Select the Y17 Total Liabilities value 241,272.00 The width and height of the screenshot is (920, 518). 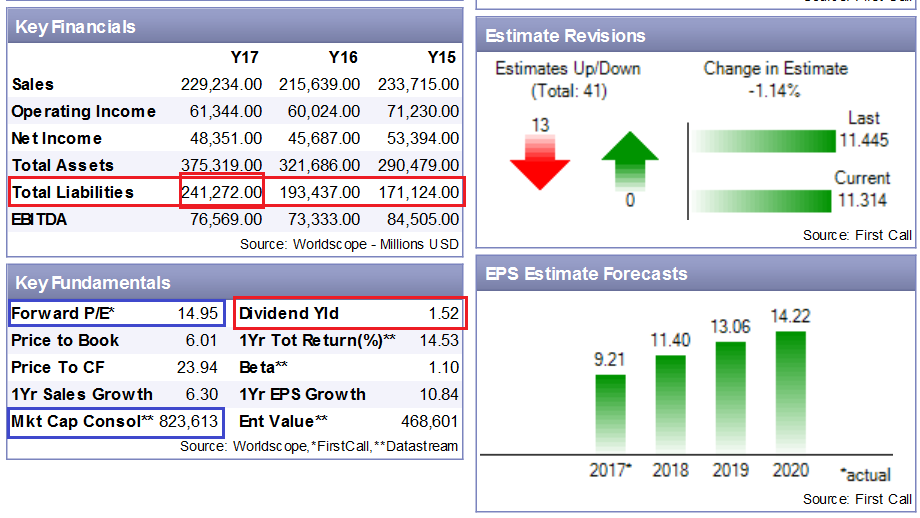coord(222,192)
